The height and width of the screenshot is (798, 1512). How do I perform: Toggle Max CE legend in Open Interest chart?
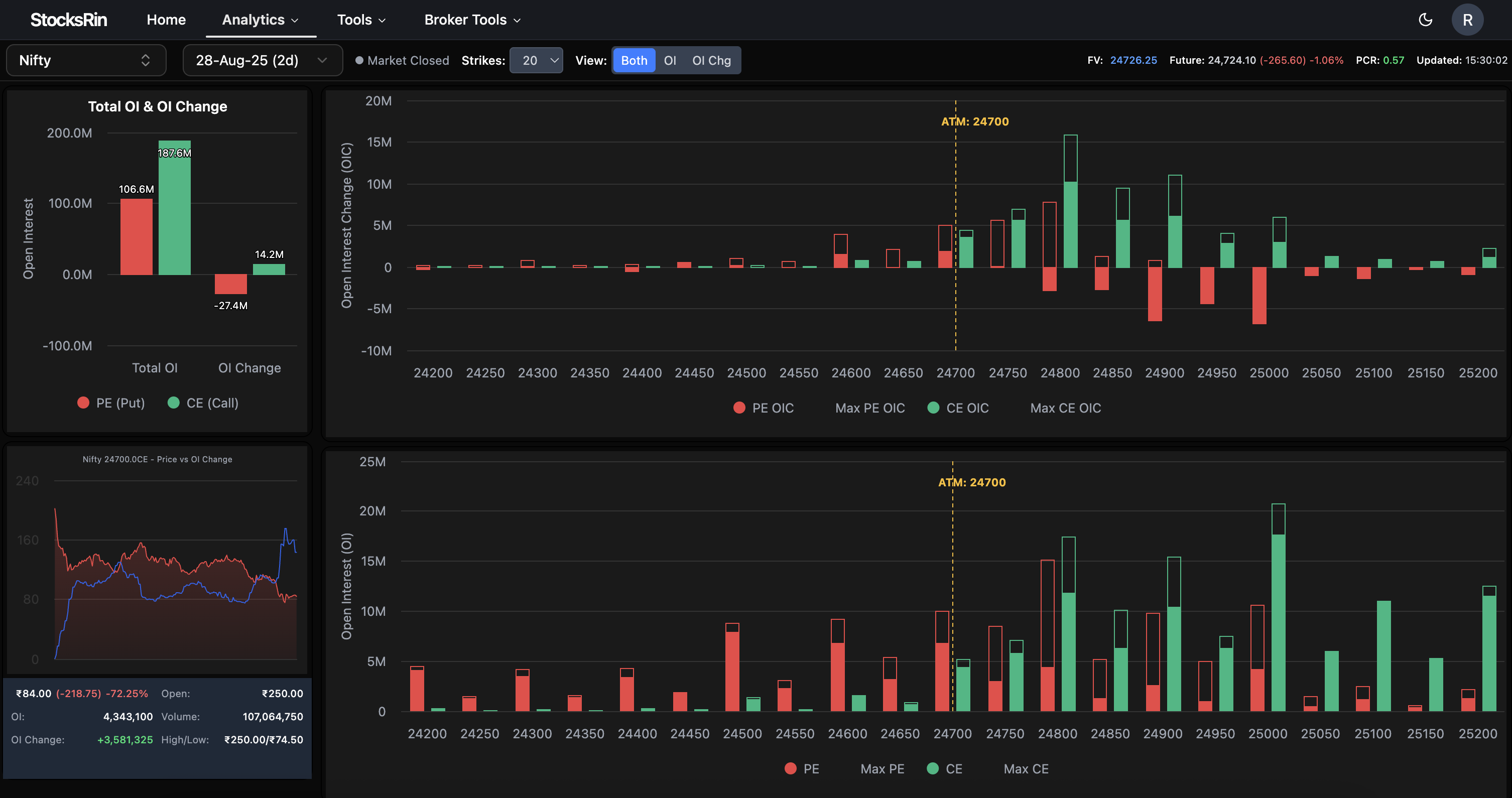pos(1026,769)
